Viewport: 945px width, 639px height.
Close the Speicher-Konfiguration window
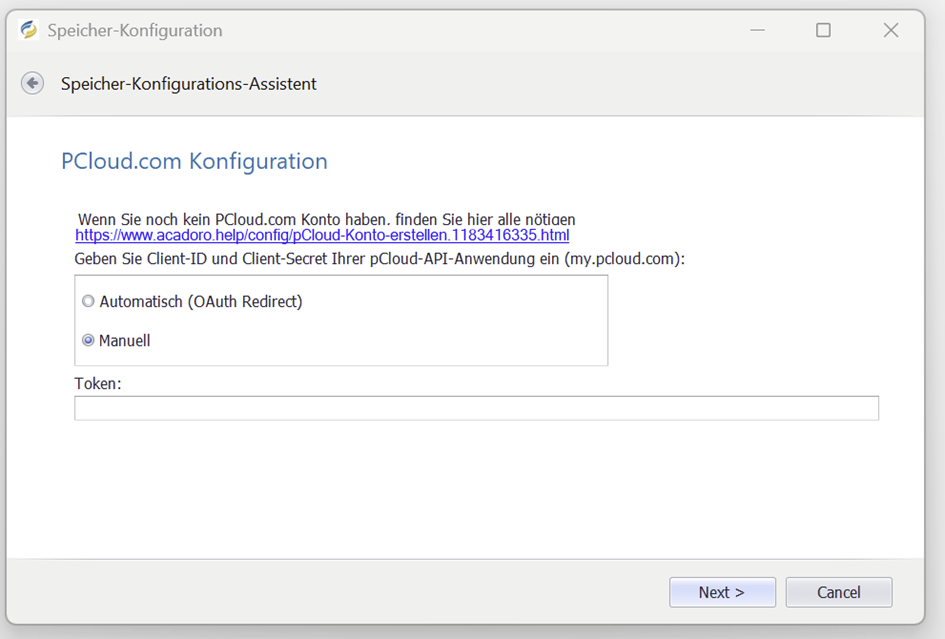(x=890, y=30)
